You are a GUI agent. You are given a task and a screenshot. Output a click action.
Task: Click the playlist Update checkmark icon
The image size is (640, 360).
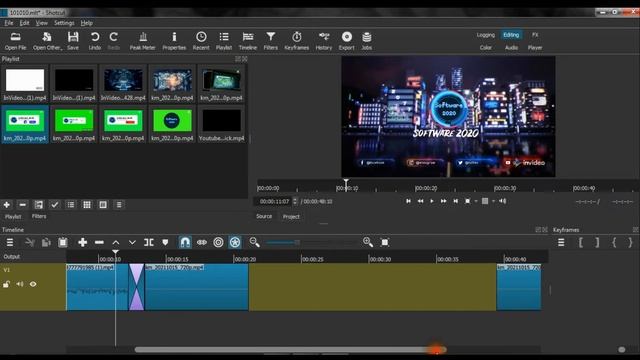tap(55, 204)
